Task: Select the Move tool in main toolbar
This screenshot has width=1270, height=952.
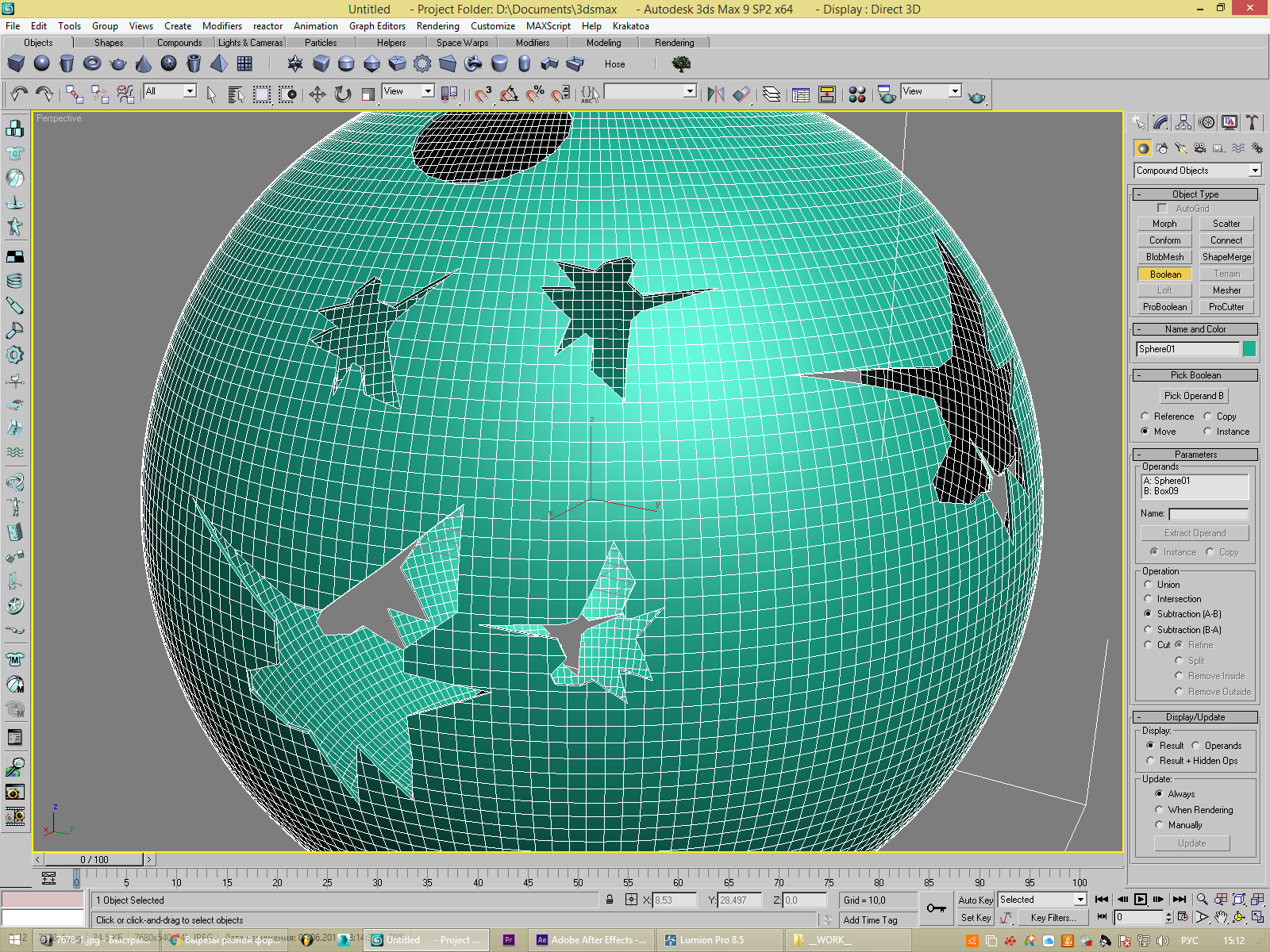Action: [x=317, y=94]
